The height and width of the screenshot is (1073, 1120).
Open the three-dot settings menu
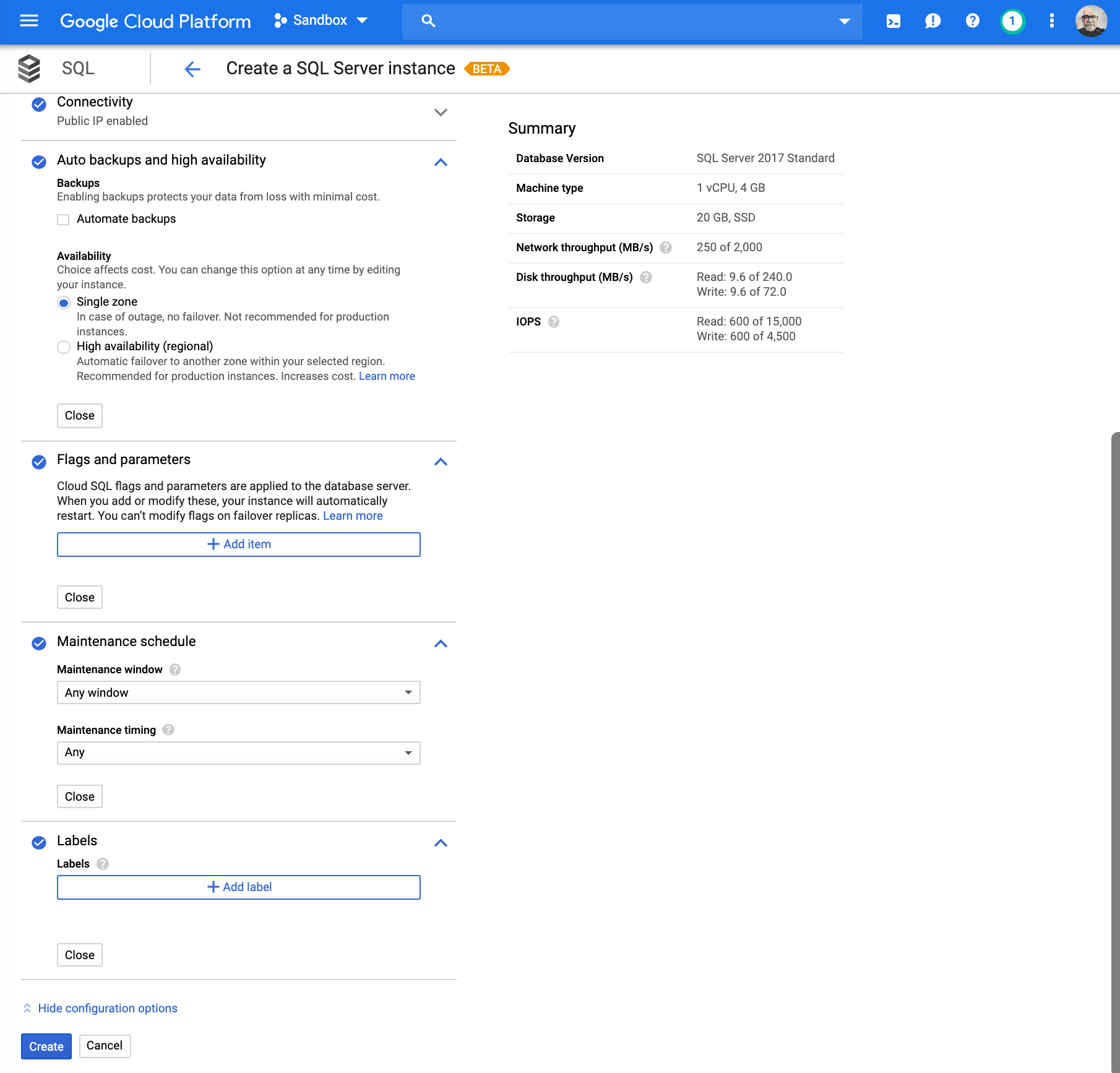pyautogui.click(x=1051, y=21)
